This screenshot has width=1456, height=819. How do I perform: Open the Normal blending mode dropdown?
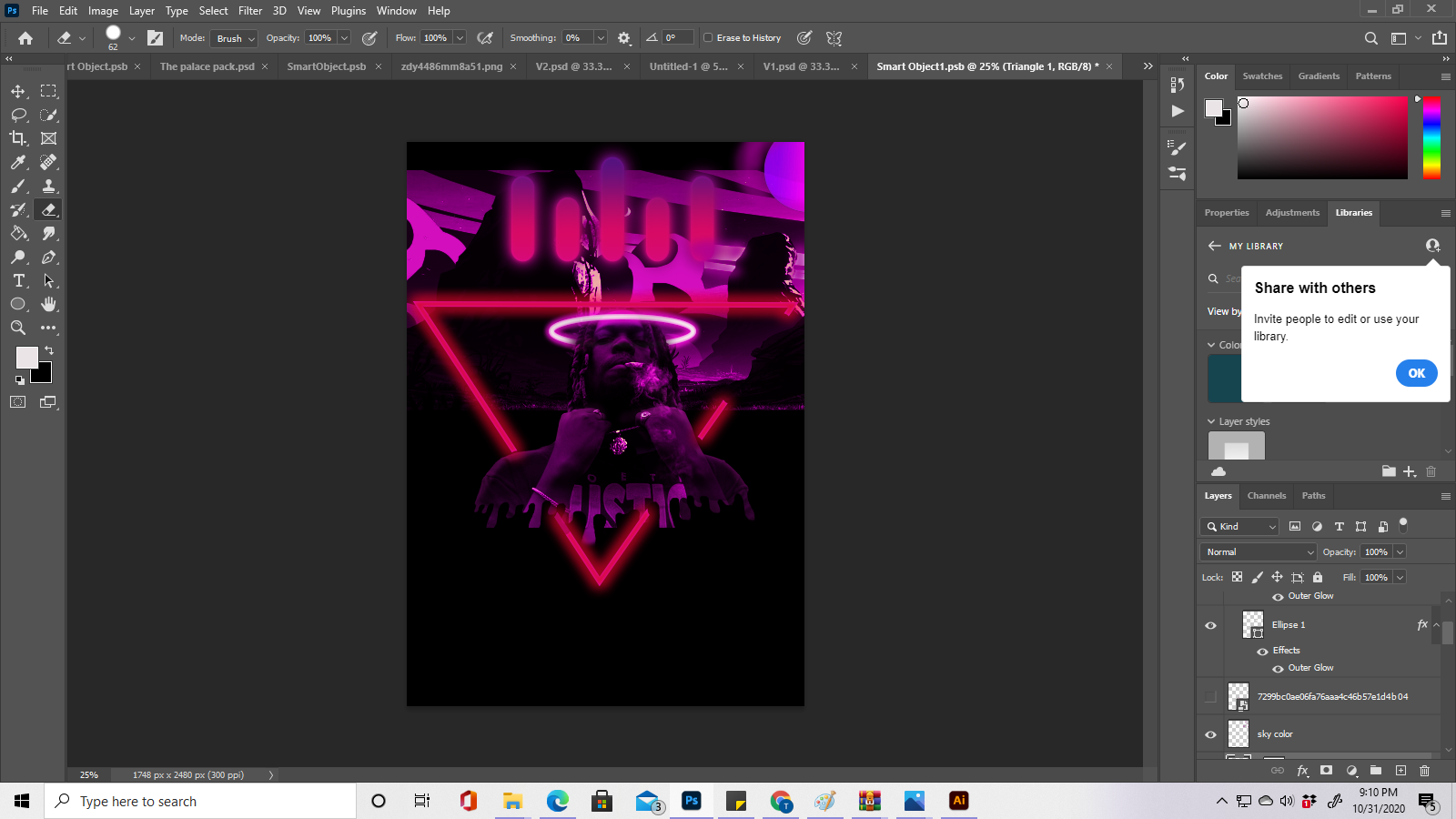point(1257,551)
